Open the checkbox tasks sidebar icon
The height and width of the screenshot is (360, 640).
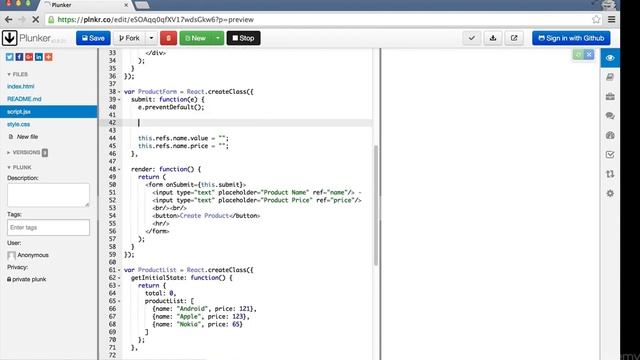point(610,154)
